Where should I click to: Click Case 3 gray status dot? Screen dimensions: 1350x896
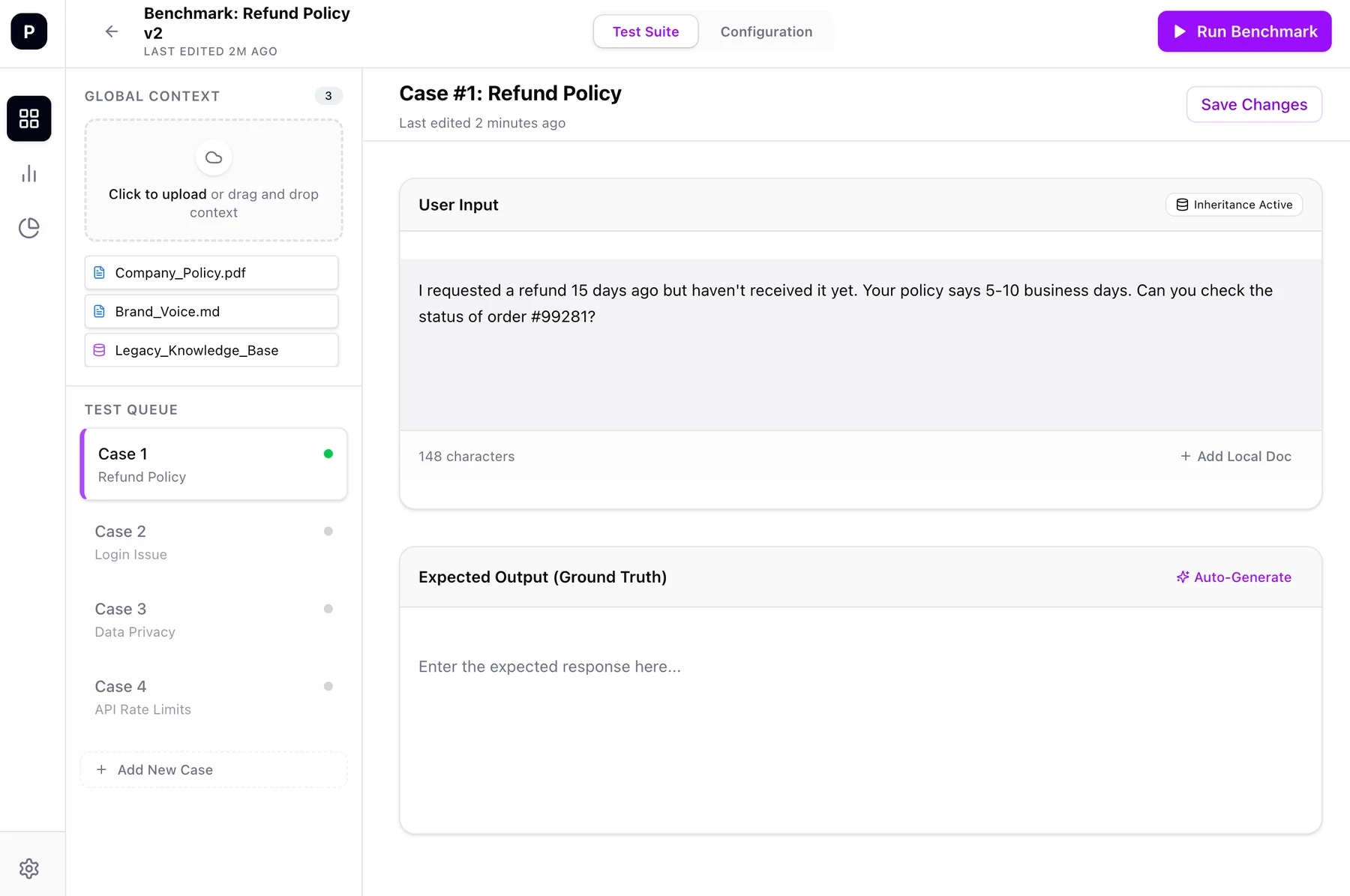pos(328,609)
